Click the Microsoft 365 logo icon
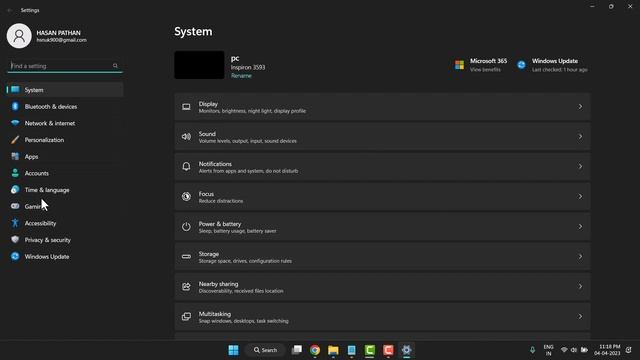 pyautogui.click(x=460, y=65)
